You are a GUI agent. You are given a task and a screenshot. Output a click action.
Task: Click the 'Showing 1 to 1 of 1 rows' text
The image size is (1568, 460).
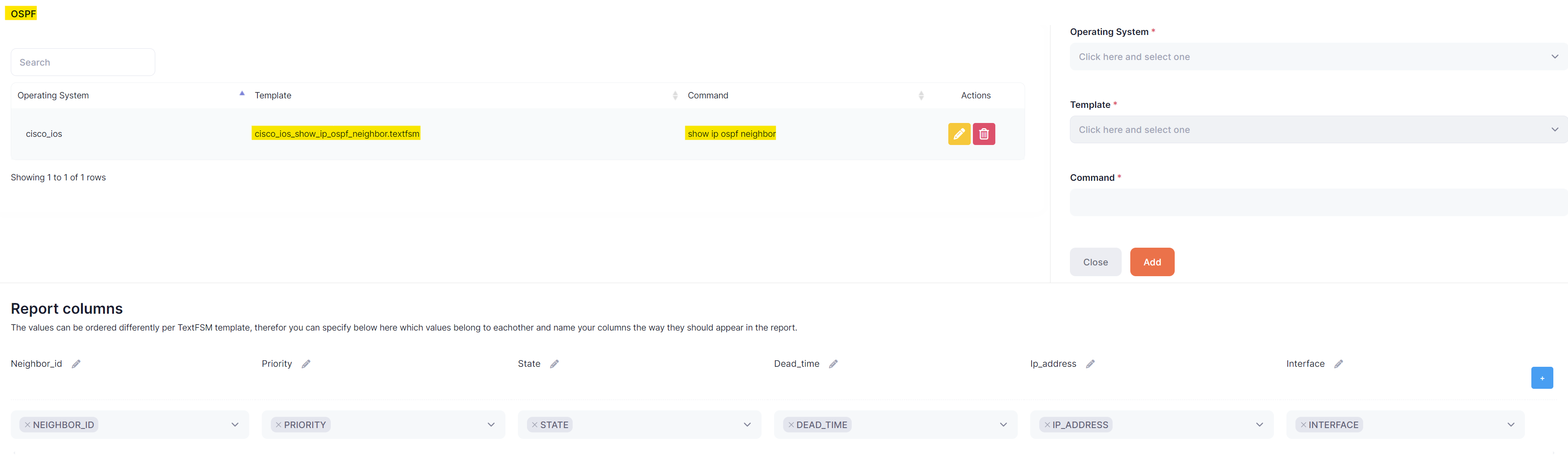[59, 177]
